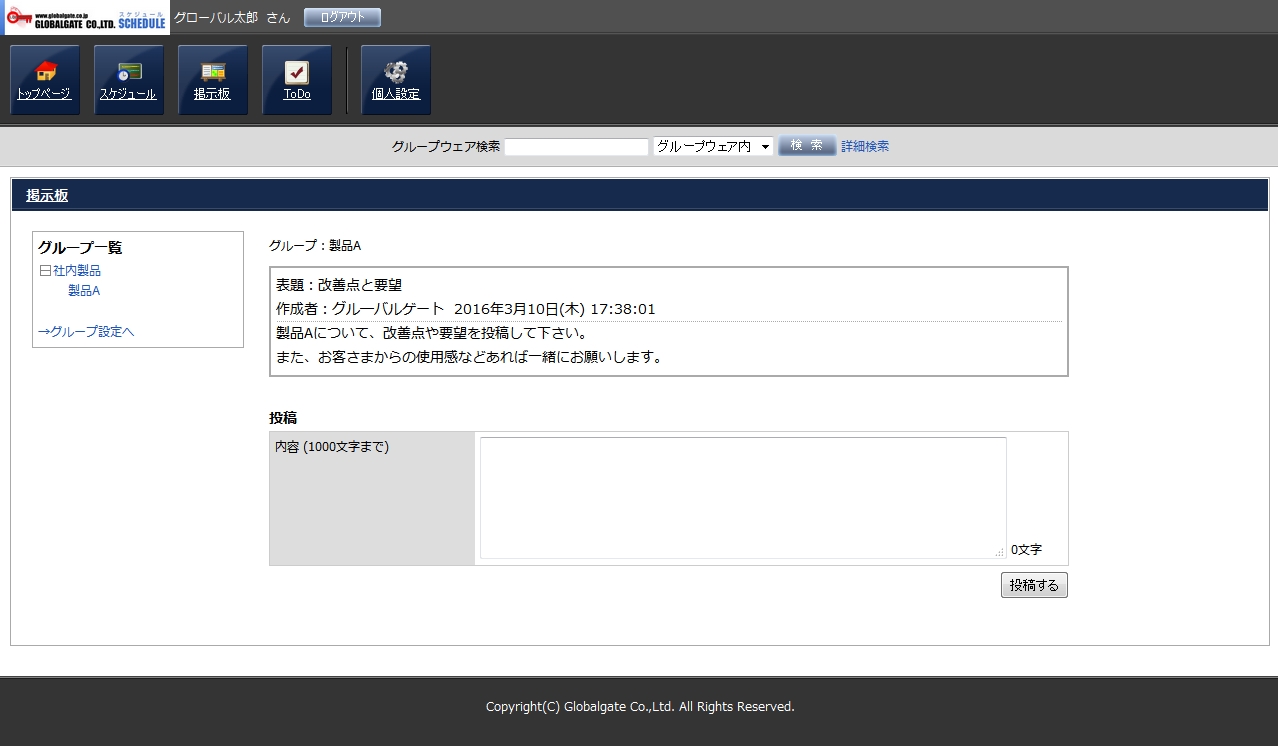Screen dimensions: 1278x746
Task: Click the Globalgate Schedule logo
Action: click(x=86, y=18)
